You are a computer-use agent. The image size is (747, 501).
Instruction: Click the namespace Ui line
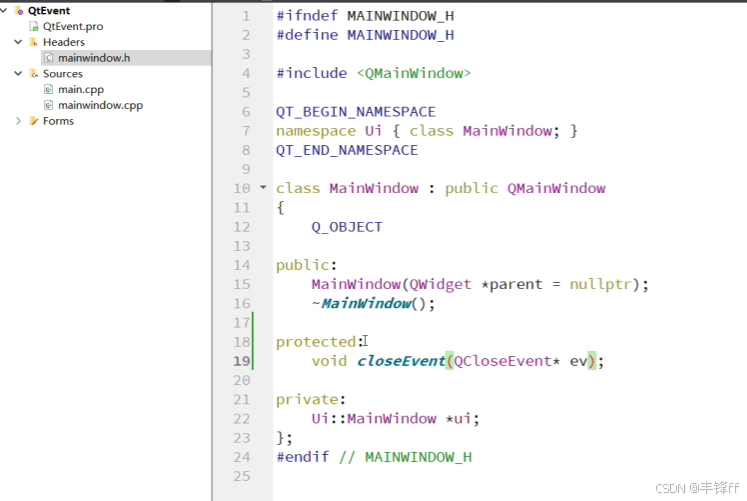point(426,131)
